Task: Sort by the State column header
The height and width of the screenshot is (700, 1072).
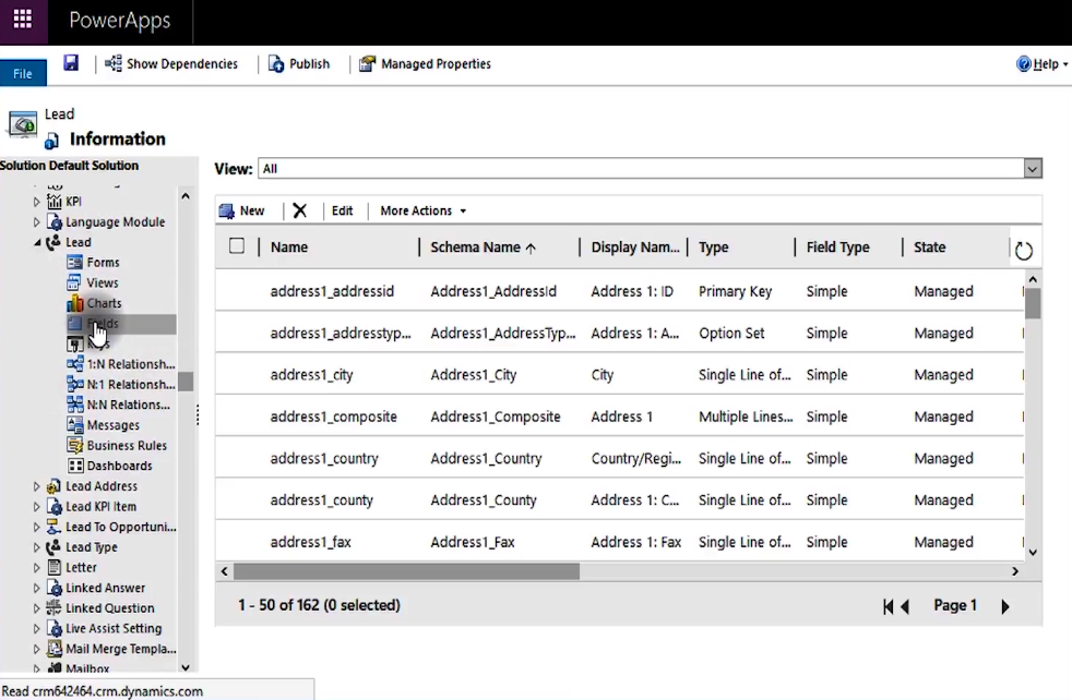Action: (930, 247)
